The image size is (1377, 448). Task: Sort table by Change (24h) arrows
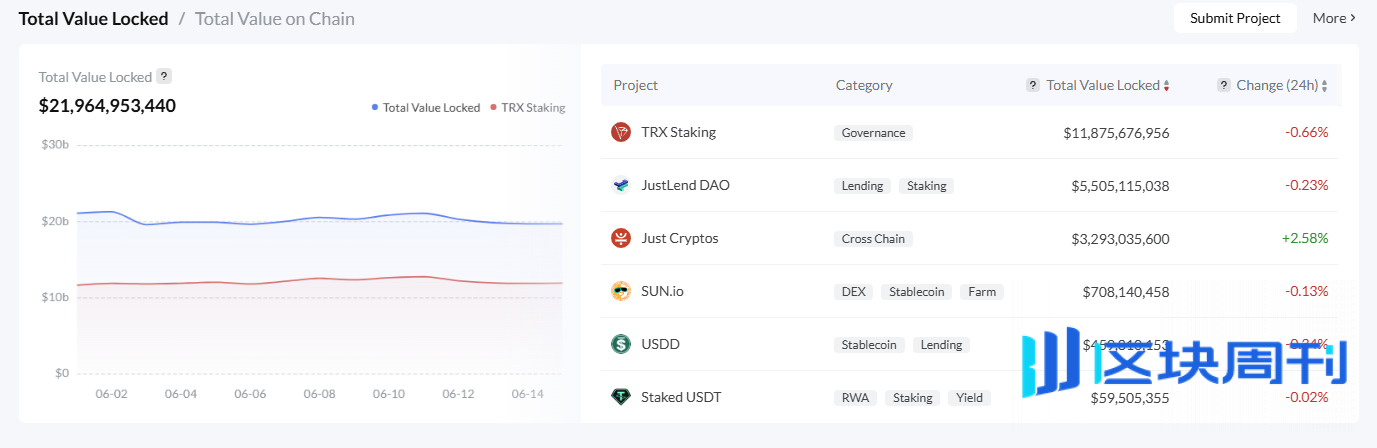click(x=1325, y=86)
